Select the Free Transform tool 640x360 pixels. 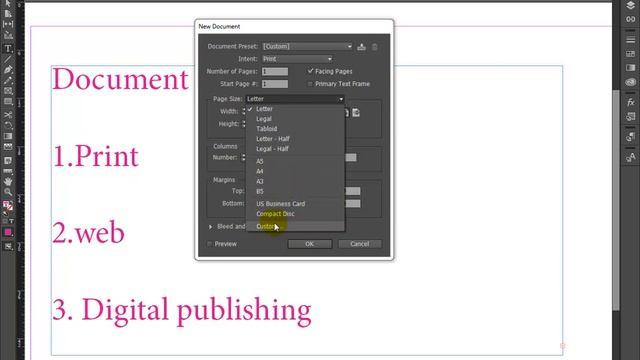click(8, 125)
